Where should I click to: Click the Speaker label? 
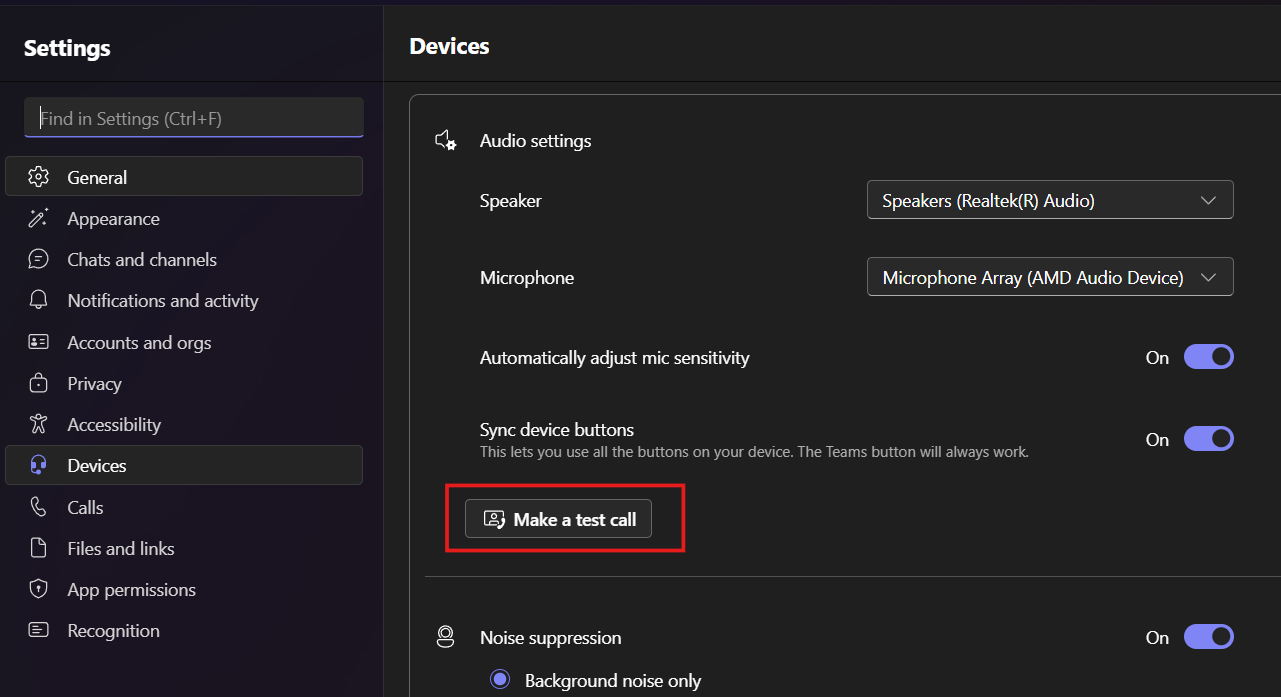click(511, 201)
